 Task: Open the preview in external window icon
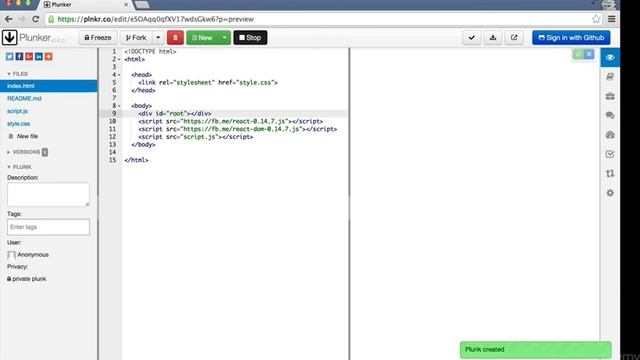[514, 38]
